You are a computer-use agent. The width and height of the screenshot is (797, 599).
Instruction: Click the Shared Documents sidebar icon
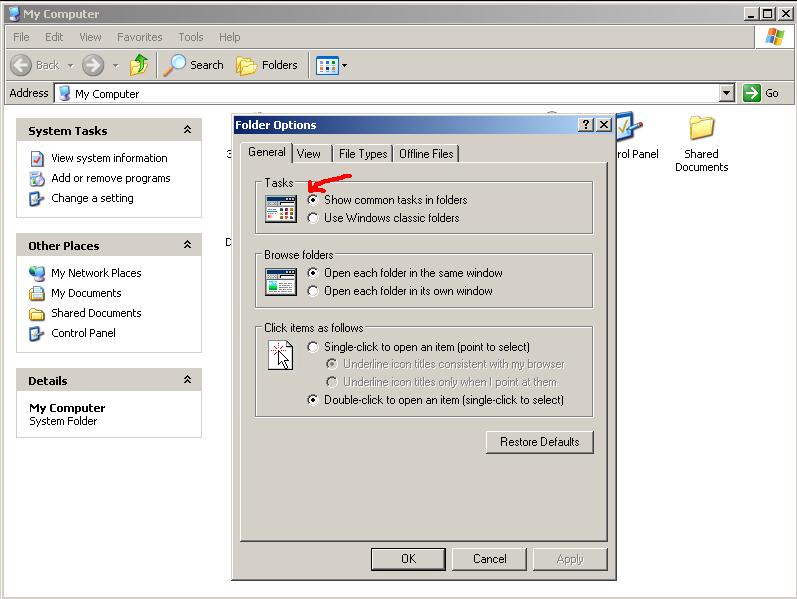[37, 314]
